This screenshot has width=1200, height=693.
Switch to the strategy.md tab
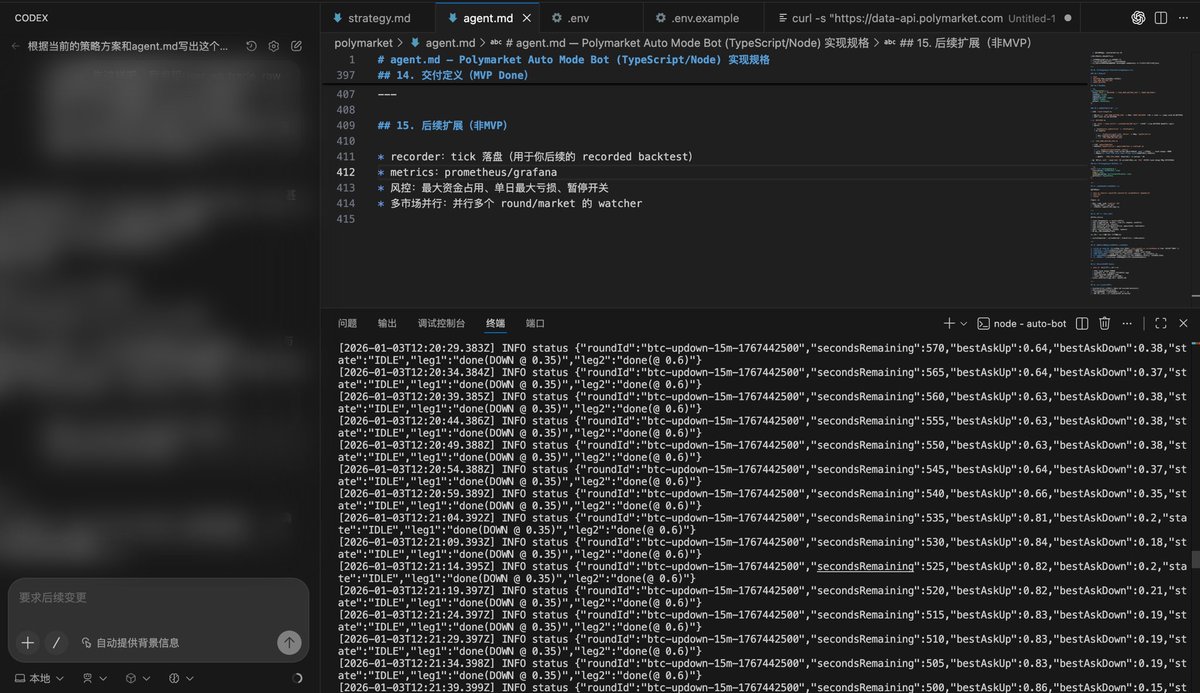380,18
